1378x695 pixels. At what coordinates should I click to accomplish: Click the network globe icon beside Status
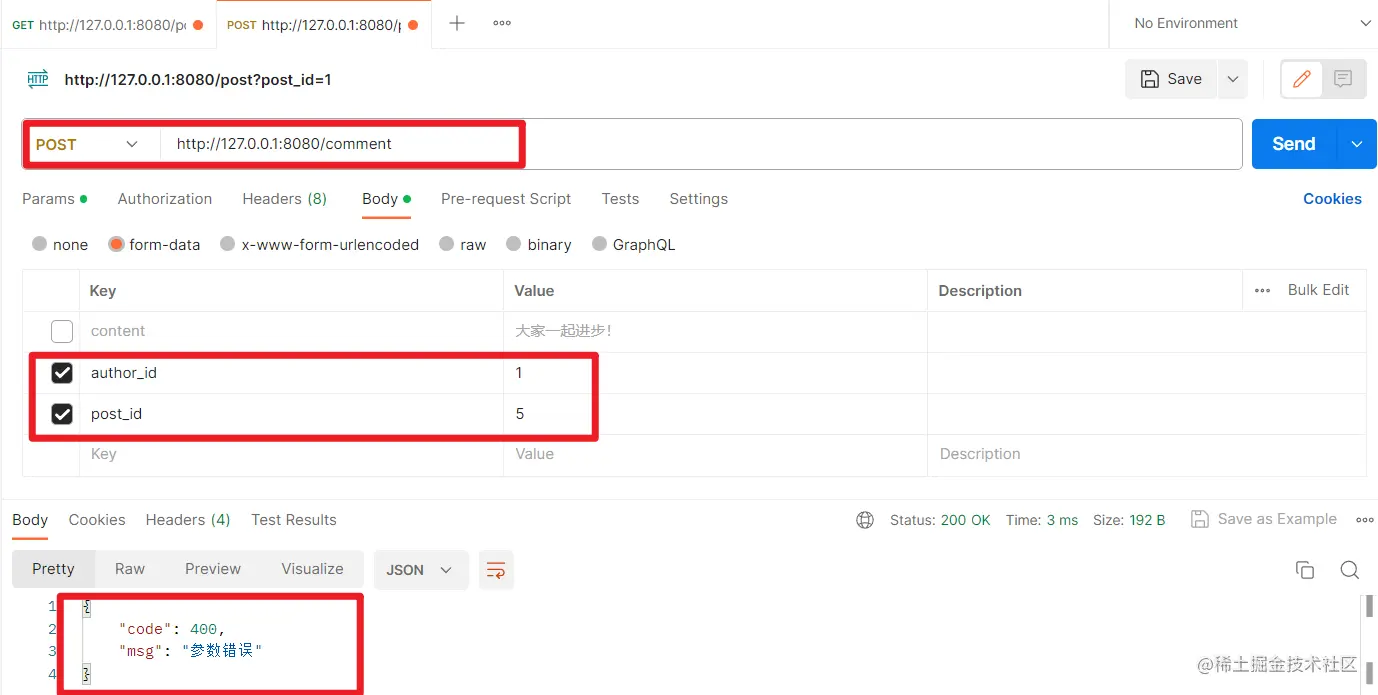click(x=865, y=520)
